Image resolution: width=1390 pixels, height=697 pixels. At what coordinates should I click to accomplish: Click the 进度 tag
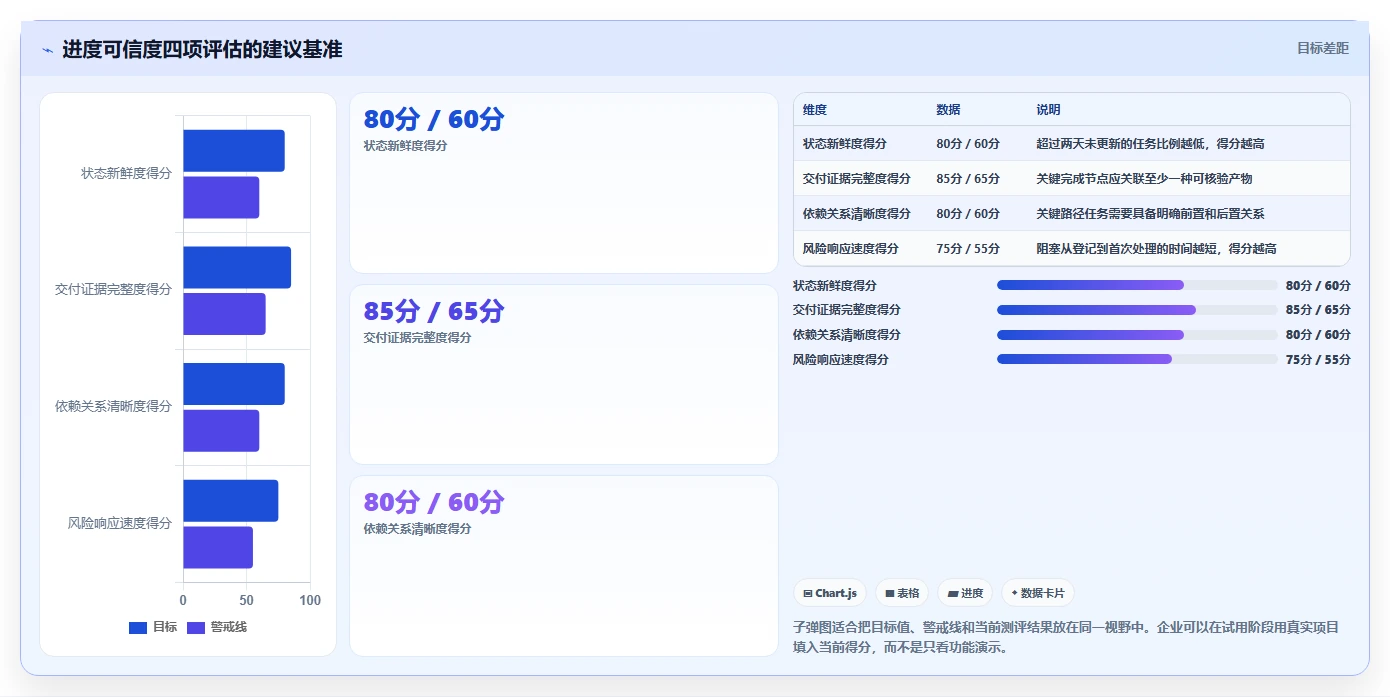click(x=965, y=593)
